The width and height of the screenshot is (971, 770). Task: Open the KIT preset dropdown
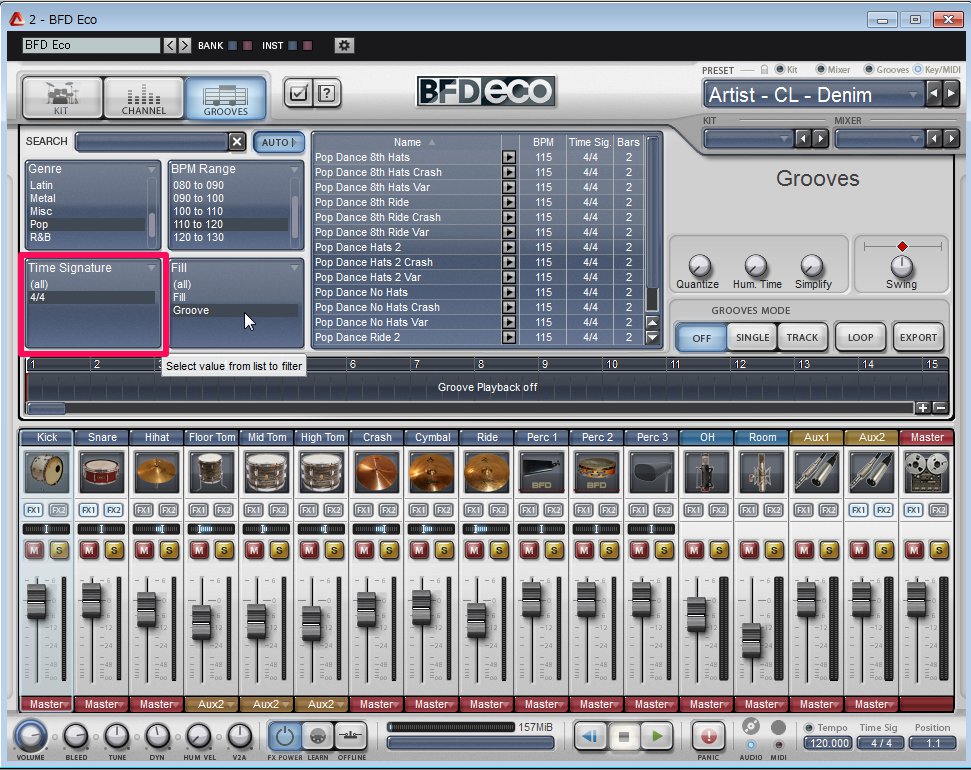point(748,138)
